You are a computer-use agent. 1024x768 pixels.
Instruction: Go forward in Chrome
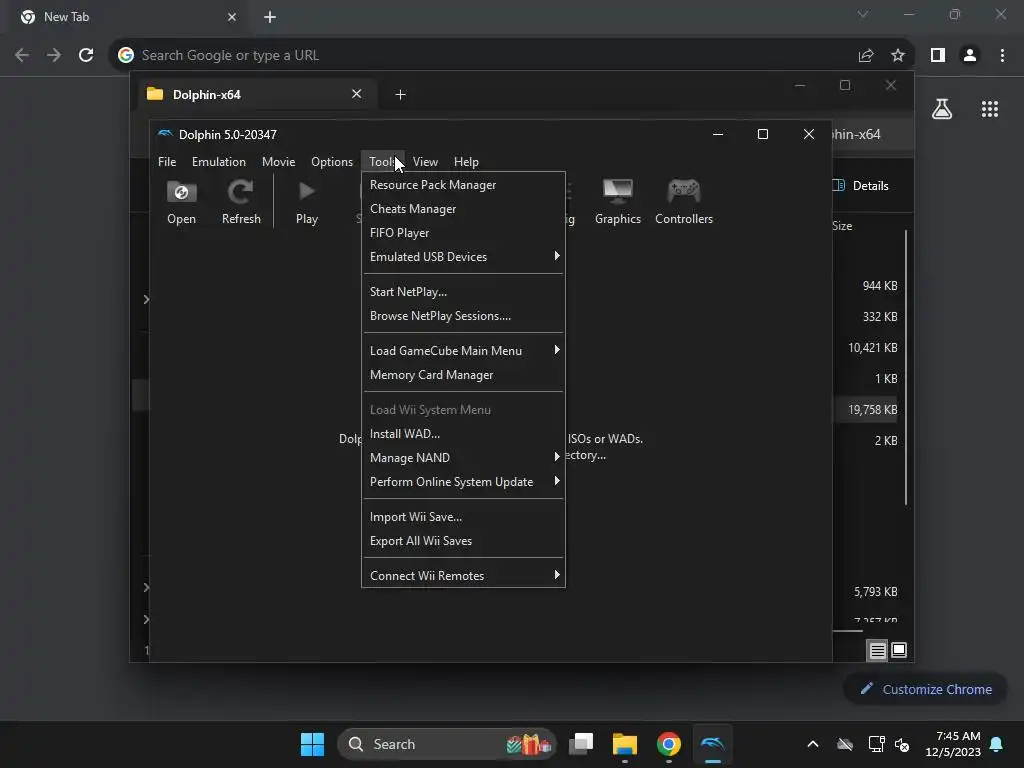(54, 56)
